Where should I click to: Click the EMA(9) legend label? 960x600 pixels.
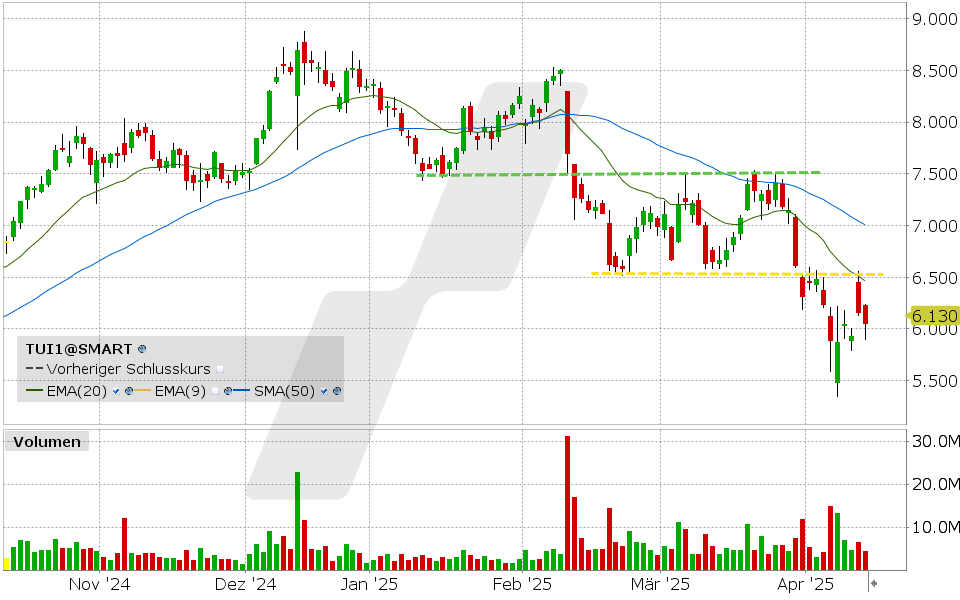pos(181,391)
